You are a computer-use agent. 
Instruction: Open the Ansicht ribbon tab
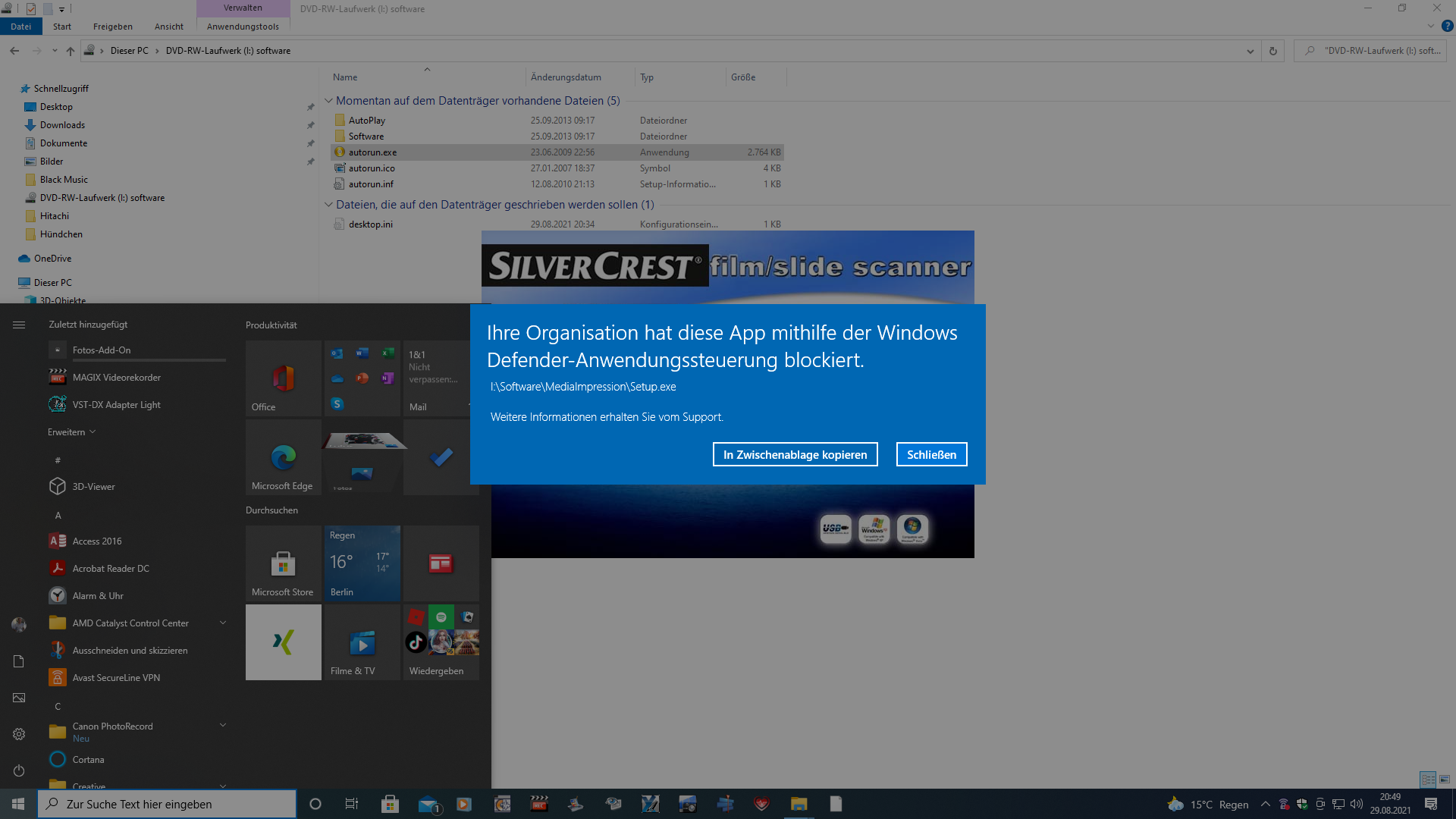tap(169, 27)
